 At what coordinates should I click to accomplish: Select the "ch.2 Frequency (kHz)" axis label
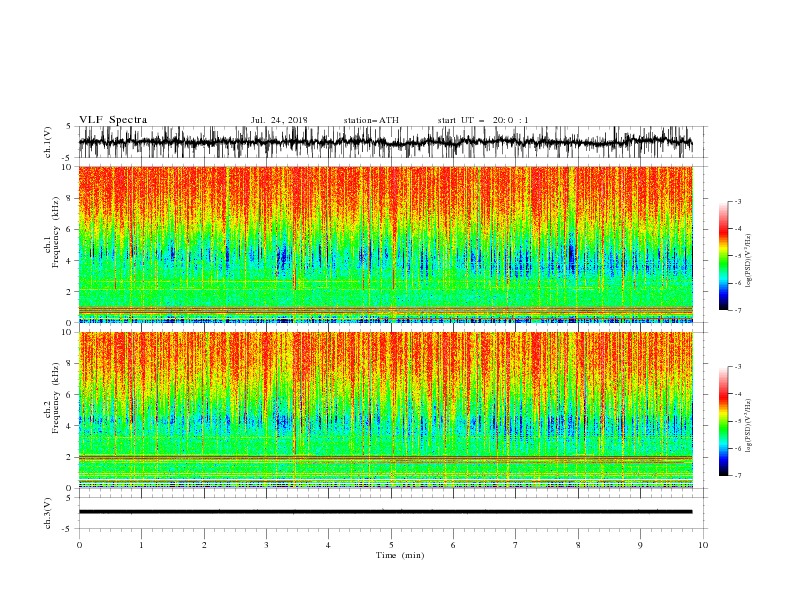pos(52,398)
